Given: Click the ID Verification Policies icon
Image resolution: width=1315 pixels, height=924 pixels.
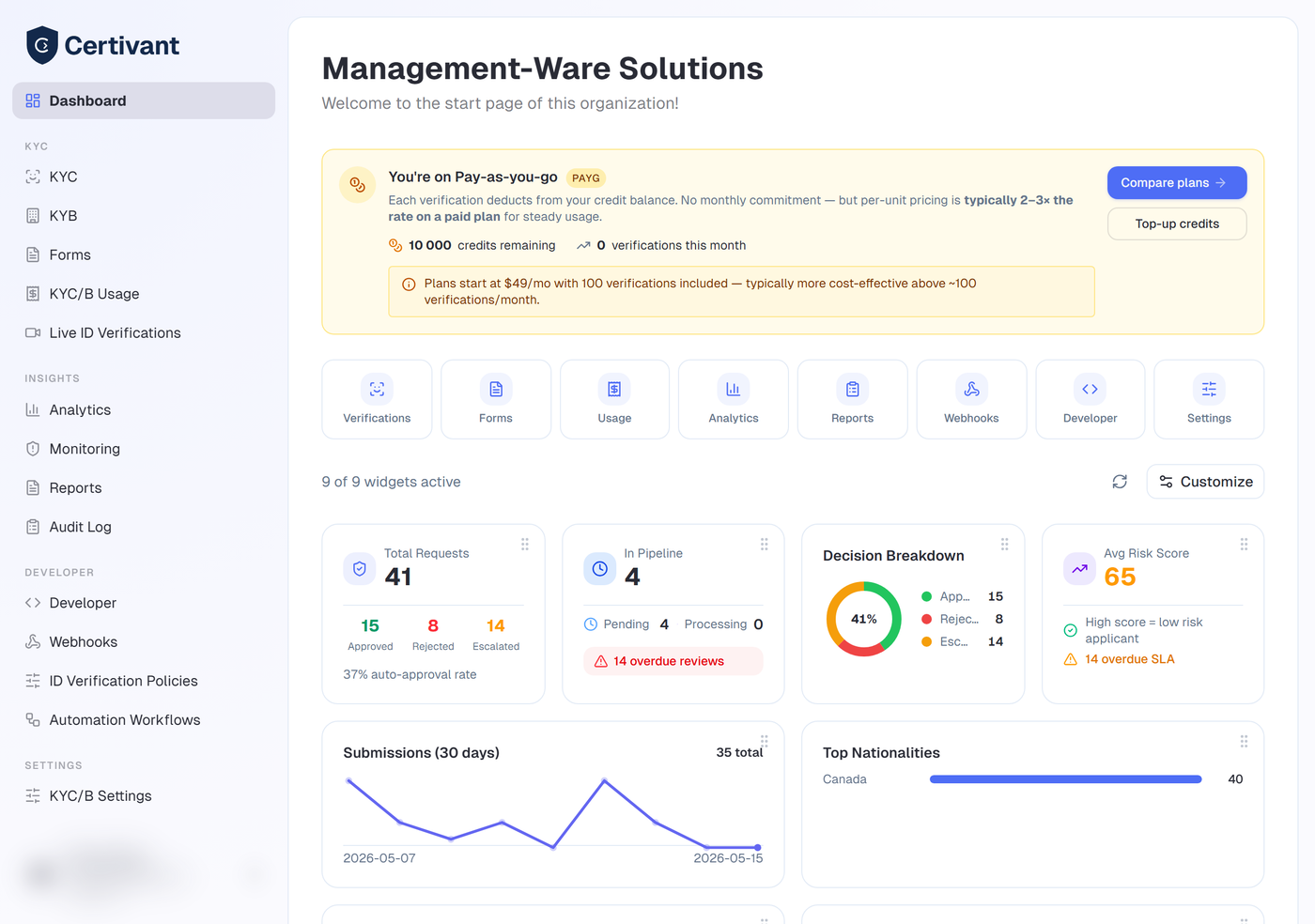Looking at the screenshot, I should point(33,681).
